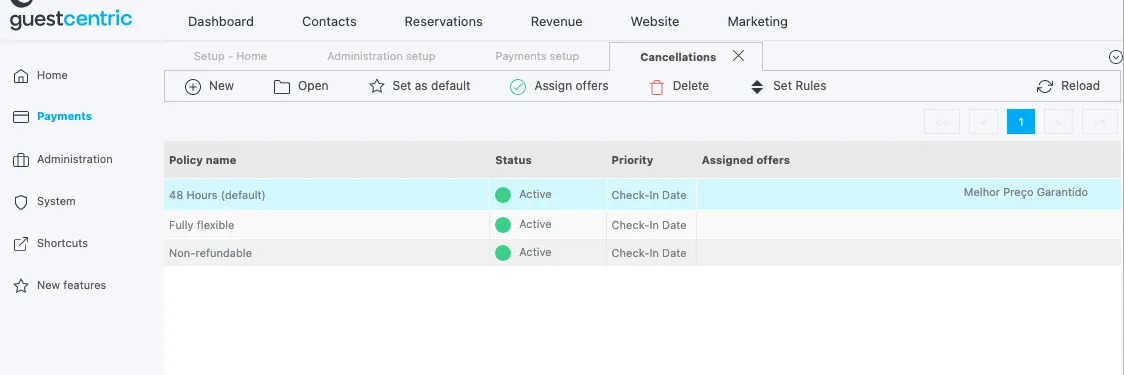Click the Reload label
1124x375 pixels.
(x=1080, y=86)
